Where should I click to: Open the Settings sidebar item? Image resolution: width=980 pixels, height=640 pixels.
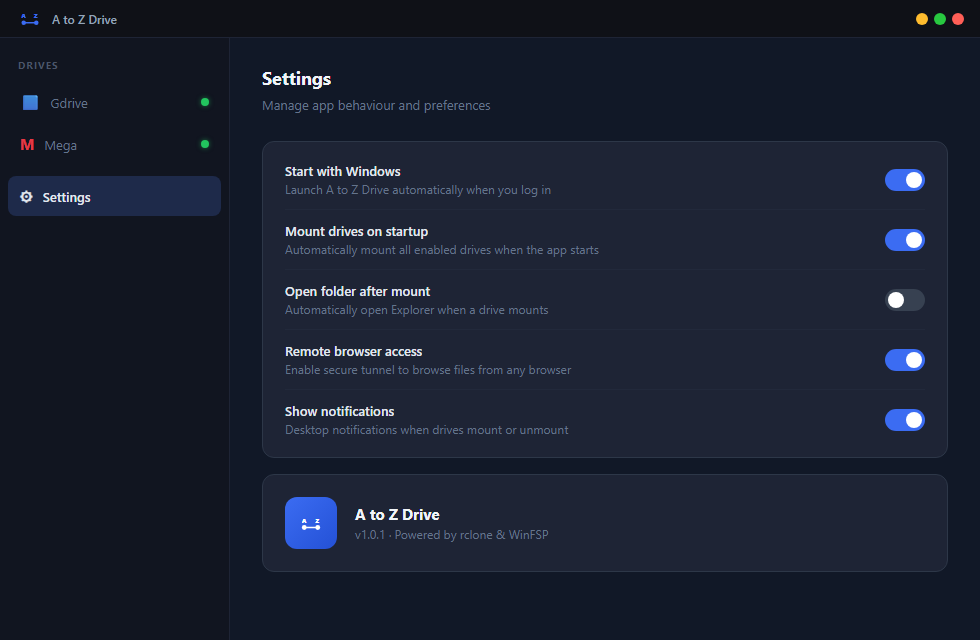[x=114, y=196]
